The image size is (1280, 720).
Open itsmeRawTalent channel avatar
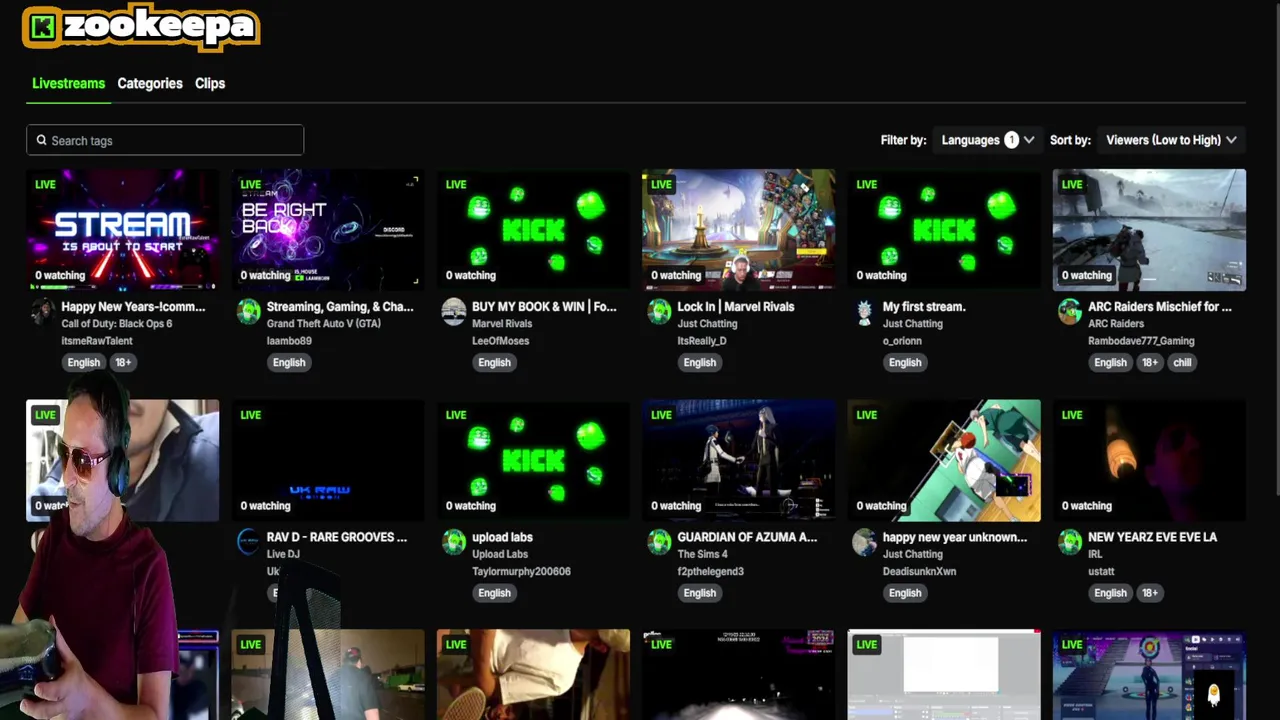click(42, 312)
